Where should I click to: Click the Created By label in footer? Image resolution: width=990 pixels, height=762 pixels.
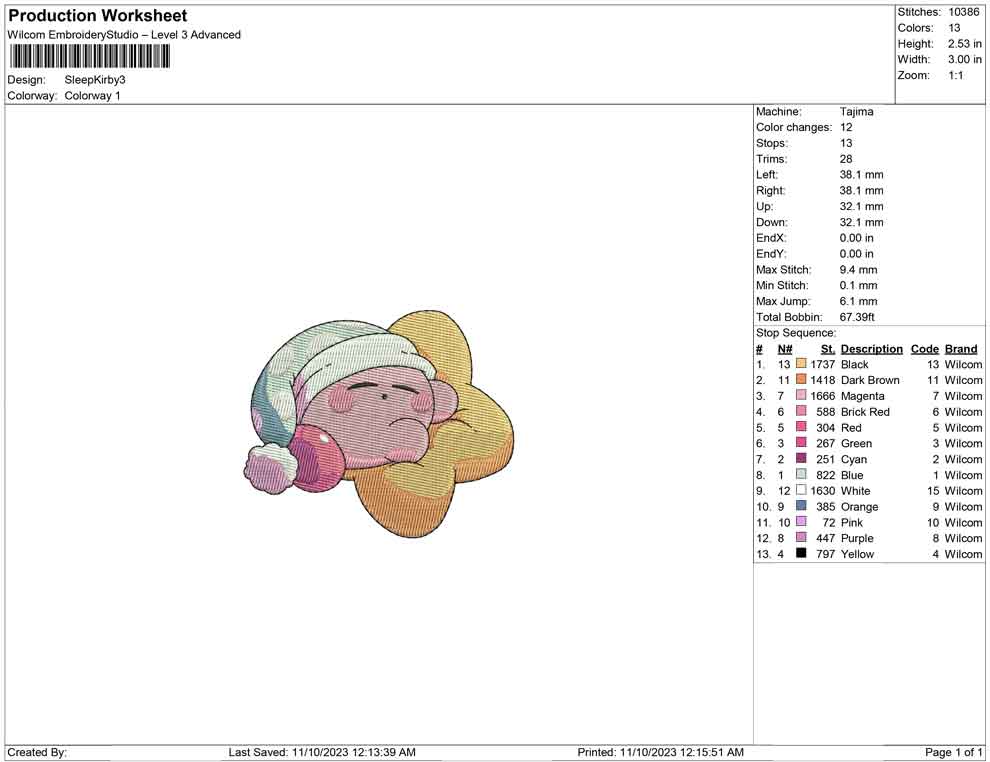coord(37,752)
